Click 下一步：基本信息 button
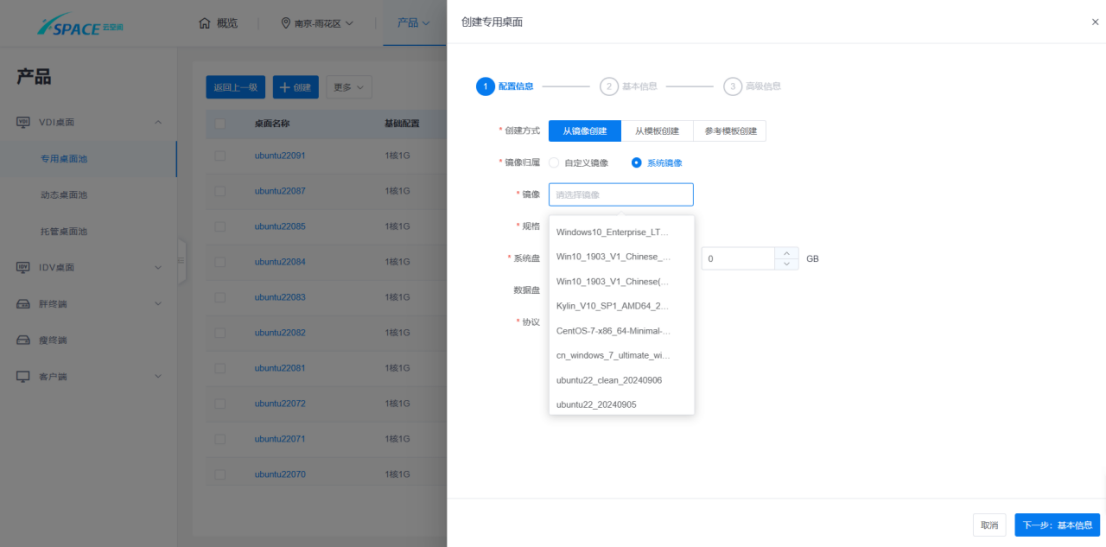This screenshot has height=547, width=1106. 1057,525
